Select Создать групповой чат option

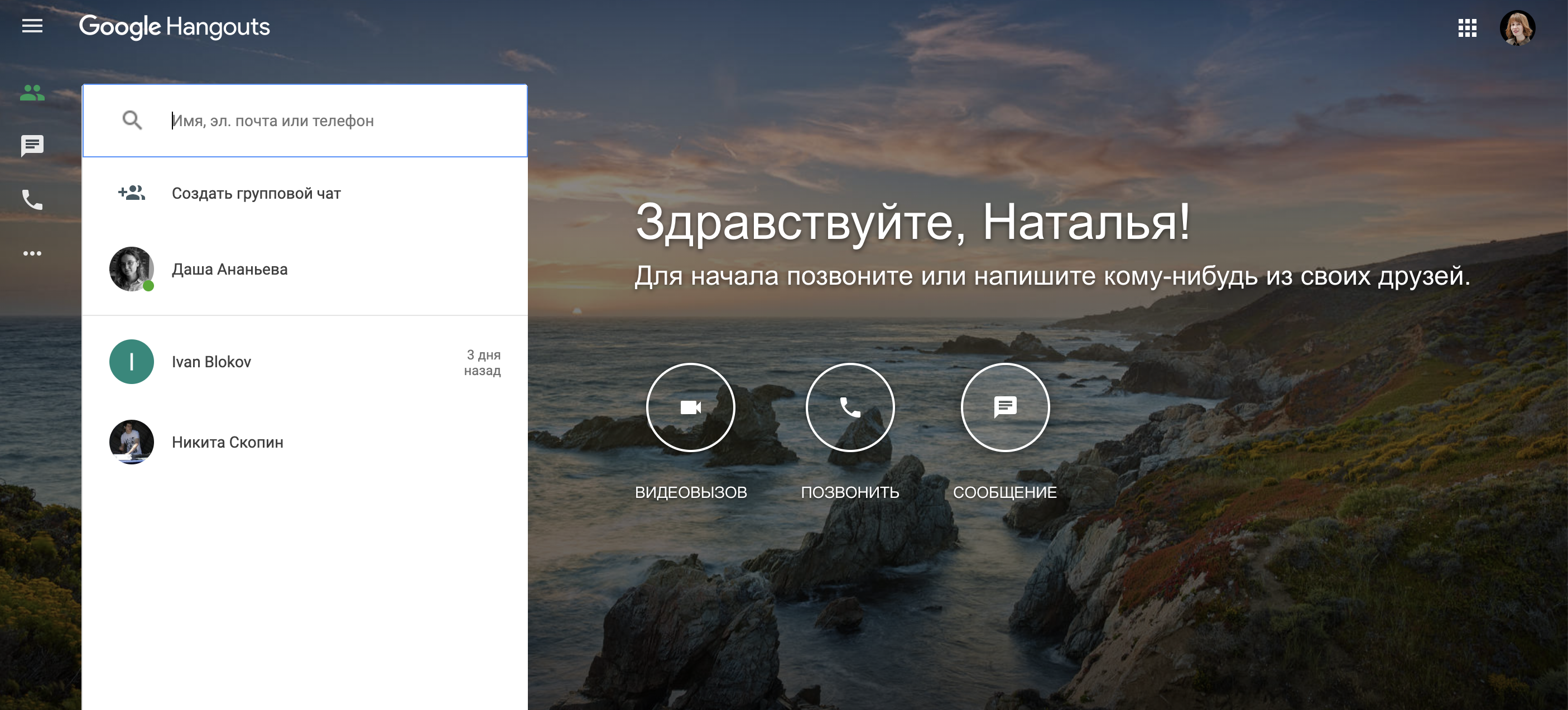click(x=256, y=194)
